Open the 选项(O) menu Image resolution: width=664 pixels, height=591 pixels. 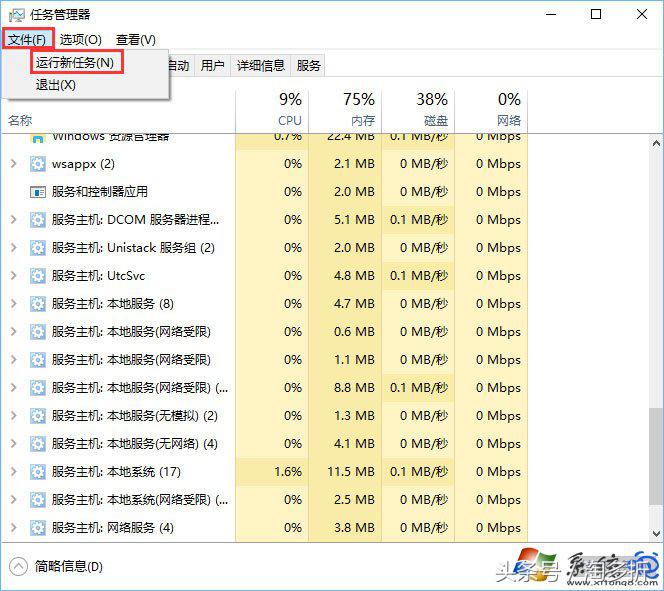pyautogui.click(x=80, y=39)
